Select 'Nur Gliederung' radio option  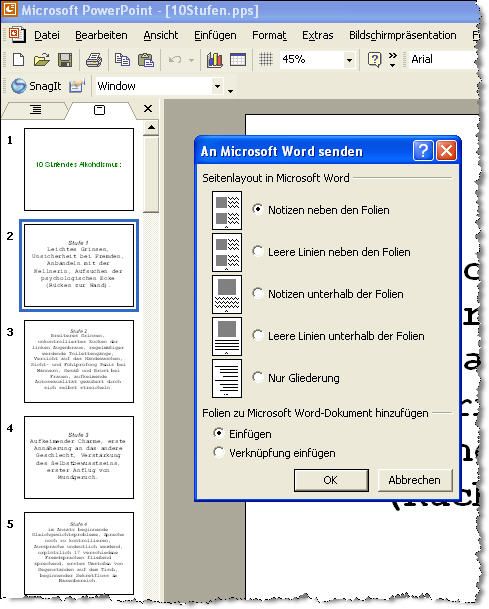point(258,377)
